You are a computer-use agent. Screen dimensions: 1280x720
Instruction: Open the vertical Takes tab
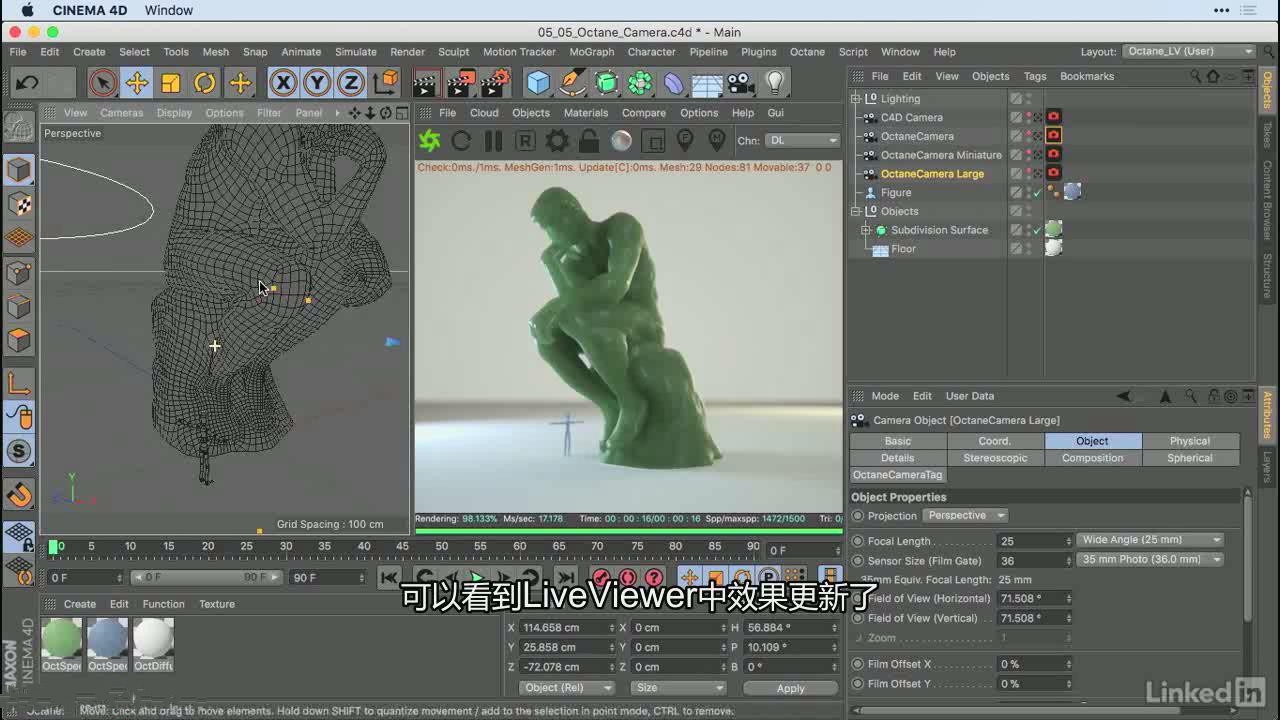click(1267, 135)
